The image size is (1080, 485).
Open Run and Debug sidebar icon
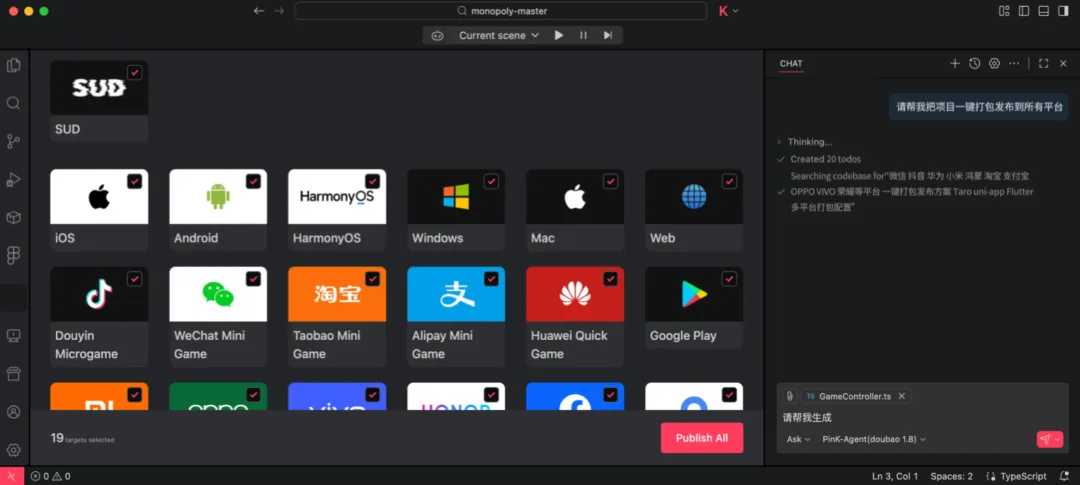coord(13,180)
